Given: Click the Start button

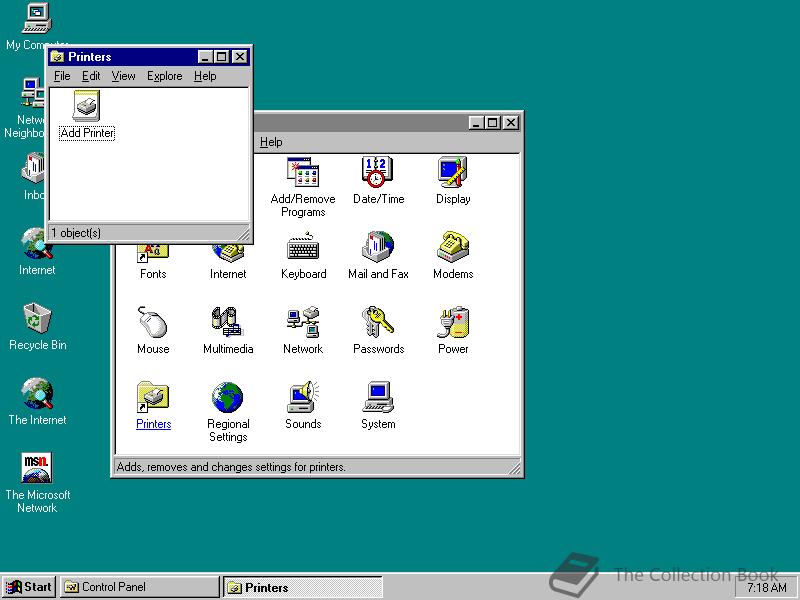Looking at the screenshot, I should point(29,587).
